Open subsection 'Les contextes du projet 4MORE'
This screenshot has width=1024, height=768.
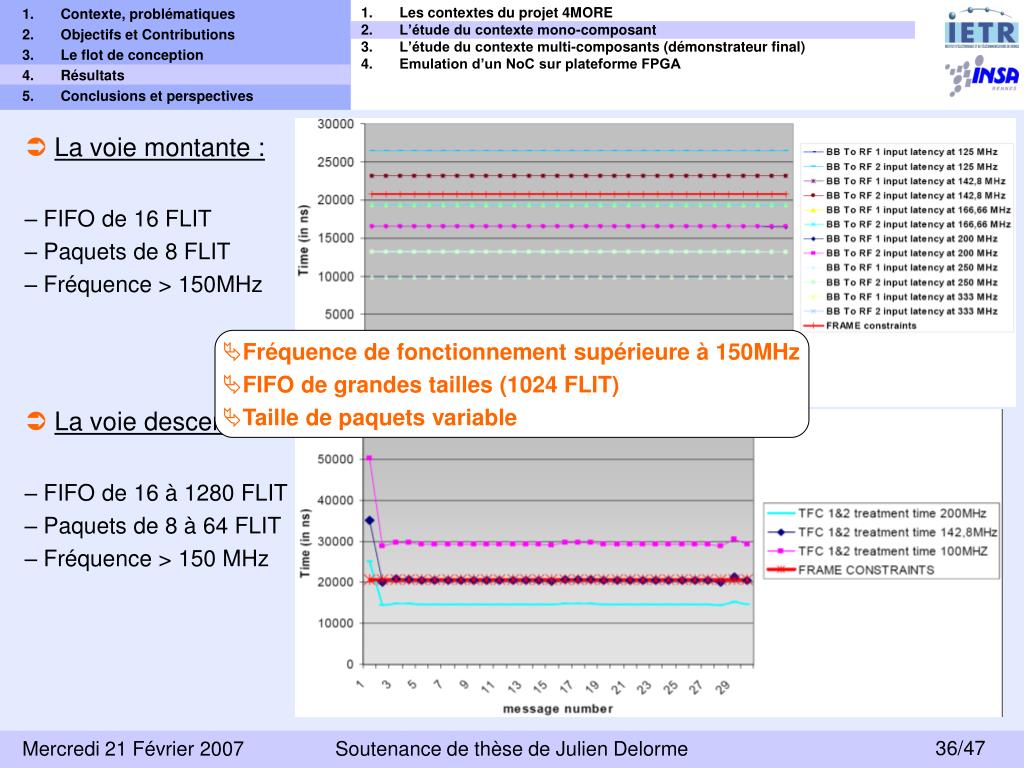click(506, 12)
